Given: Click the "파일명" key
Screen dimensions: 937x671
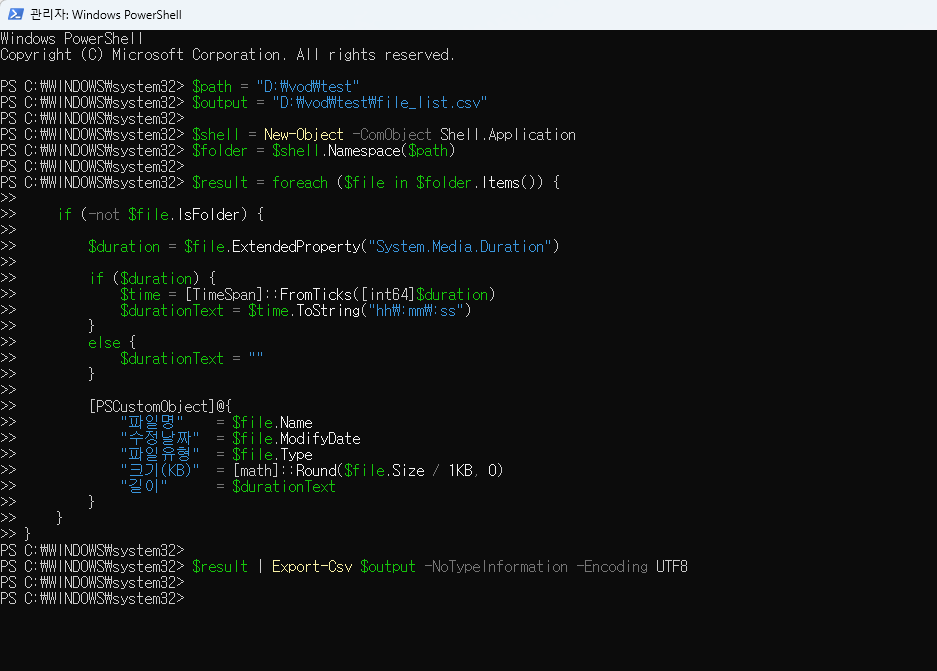Looking at the screenshot, I should 152,422.
